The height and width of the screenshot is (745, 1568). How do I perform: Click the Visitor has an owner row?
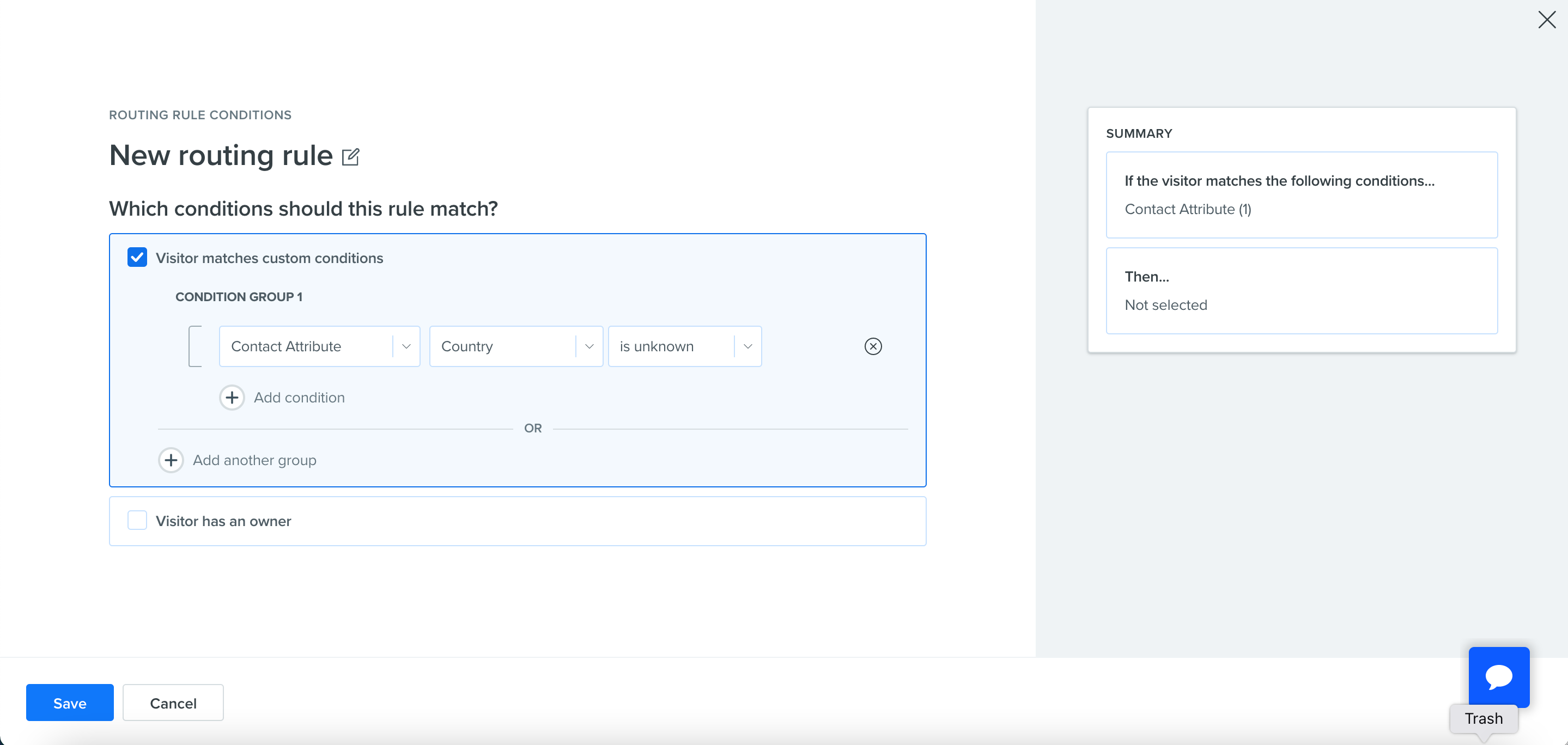(518, 521)
